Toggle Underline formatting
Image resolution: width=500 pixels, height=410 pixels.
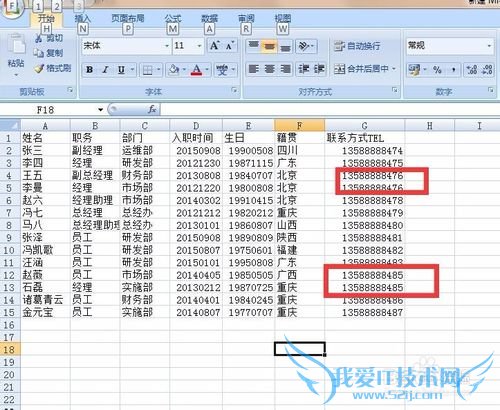point(121,70)
